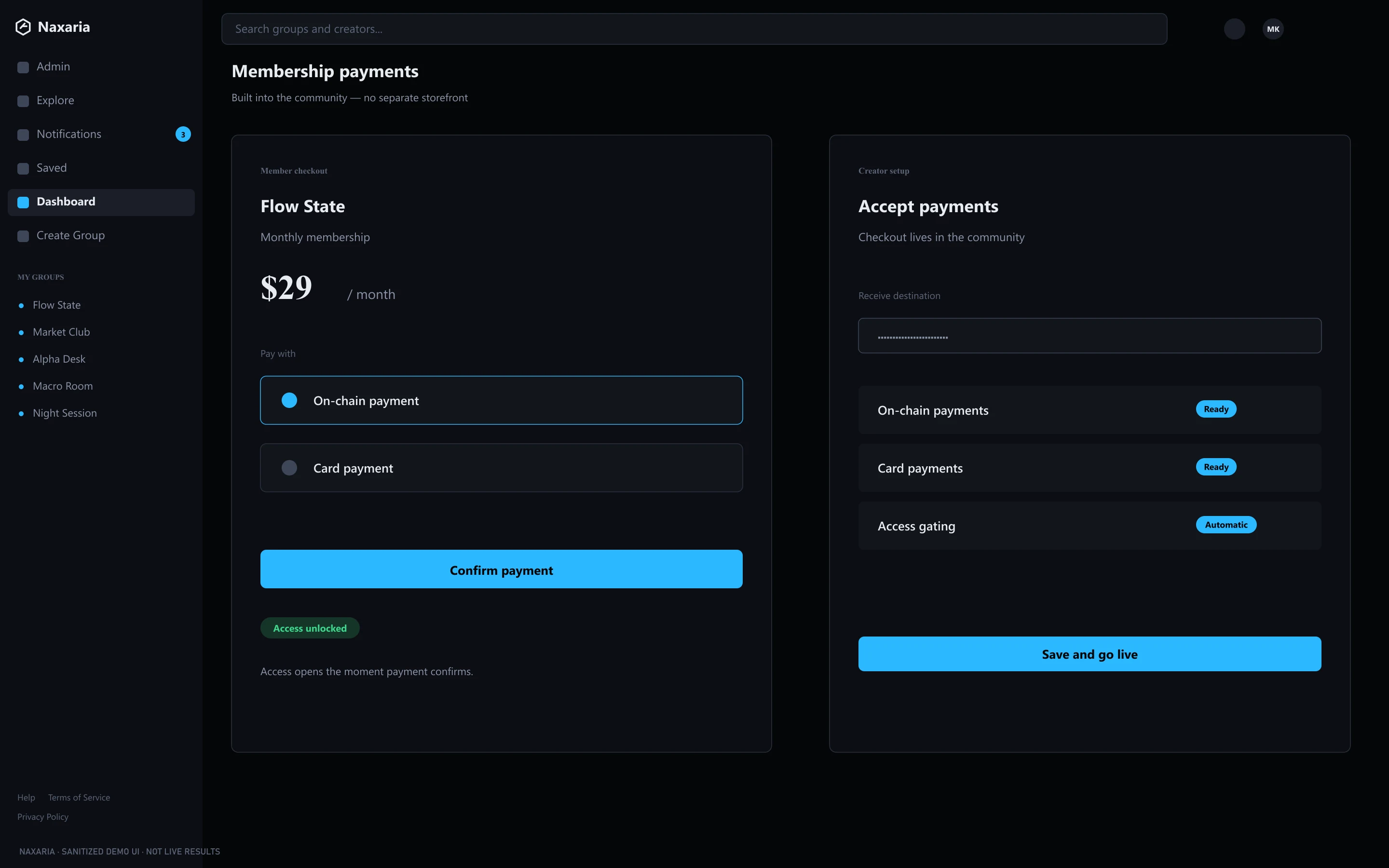Click the Membership payments page heading
The image size is (1389, 868).
click(x=325, y=71)
